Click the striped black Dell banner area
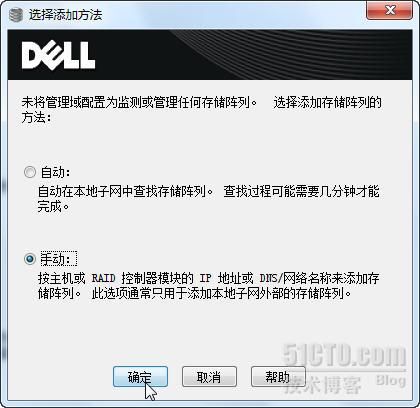Viewport: 420px width, 408px height. 210,55
